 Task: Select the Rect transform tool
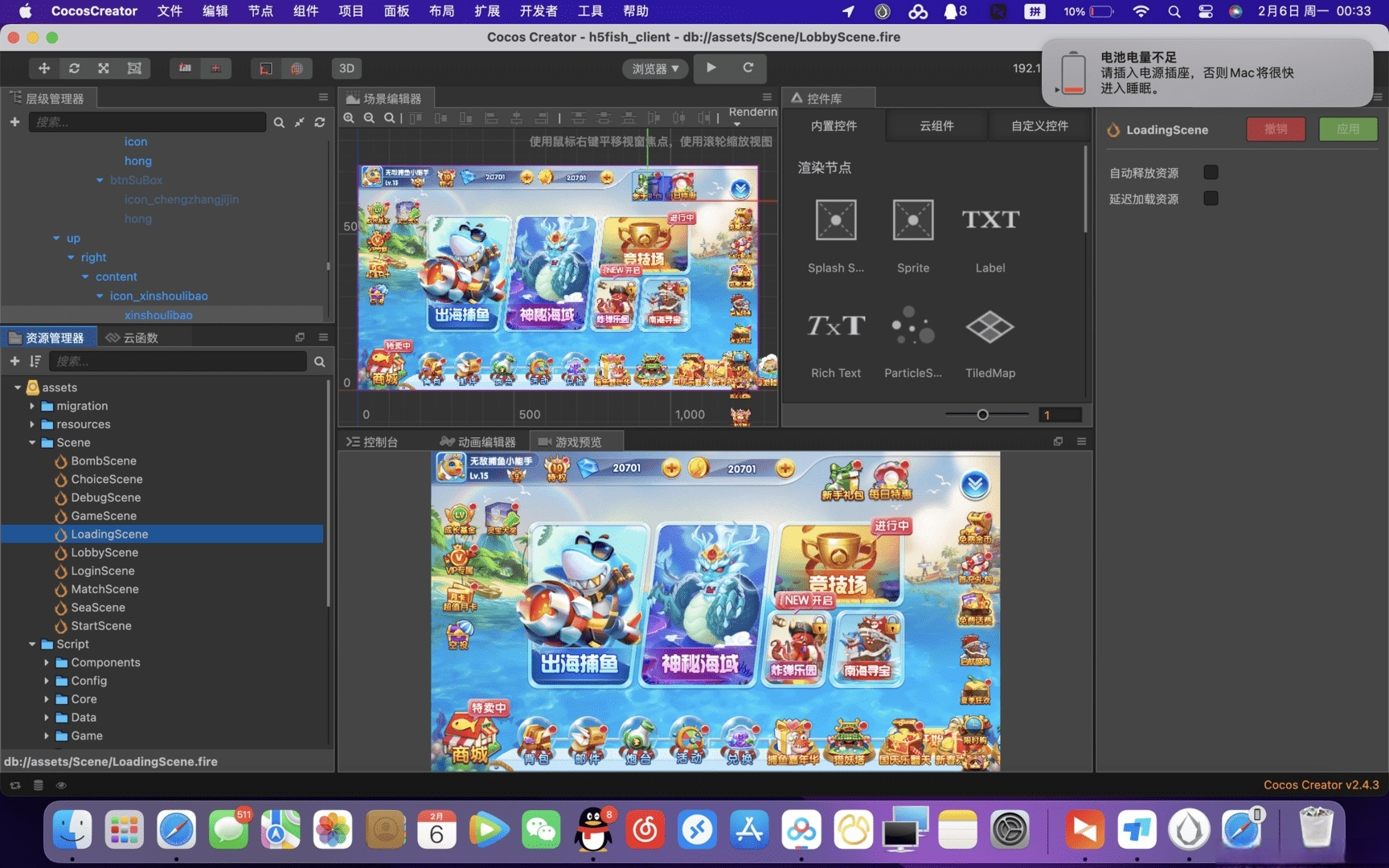coord(133,68)
